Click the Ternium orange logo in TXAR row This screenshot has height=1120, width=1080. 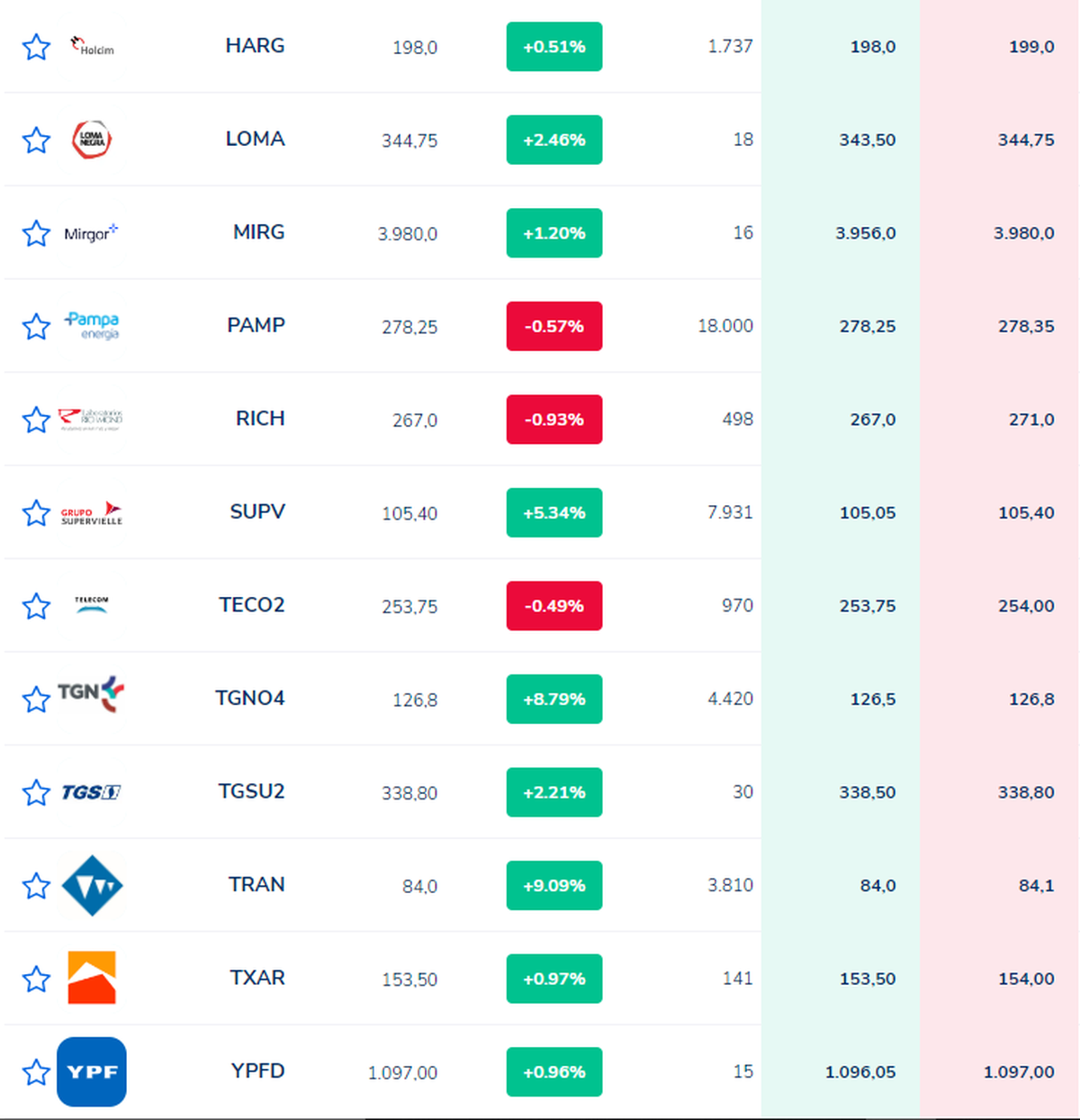click(x=92, y=978)
